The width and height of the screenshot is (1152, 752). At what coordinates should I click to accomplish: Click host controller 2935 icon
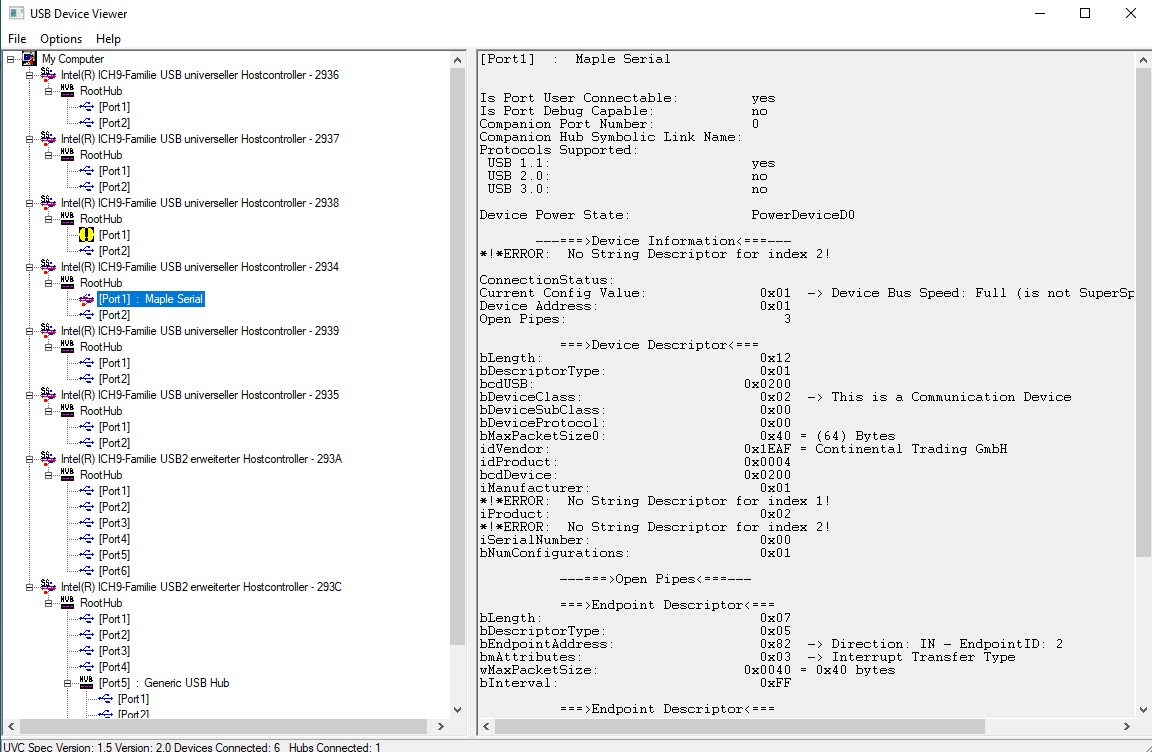[48, 394]
